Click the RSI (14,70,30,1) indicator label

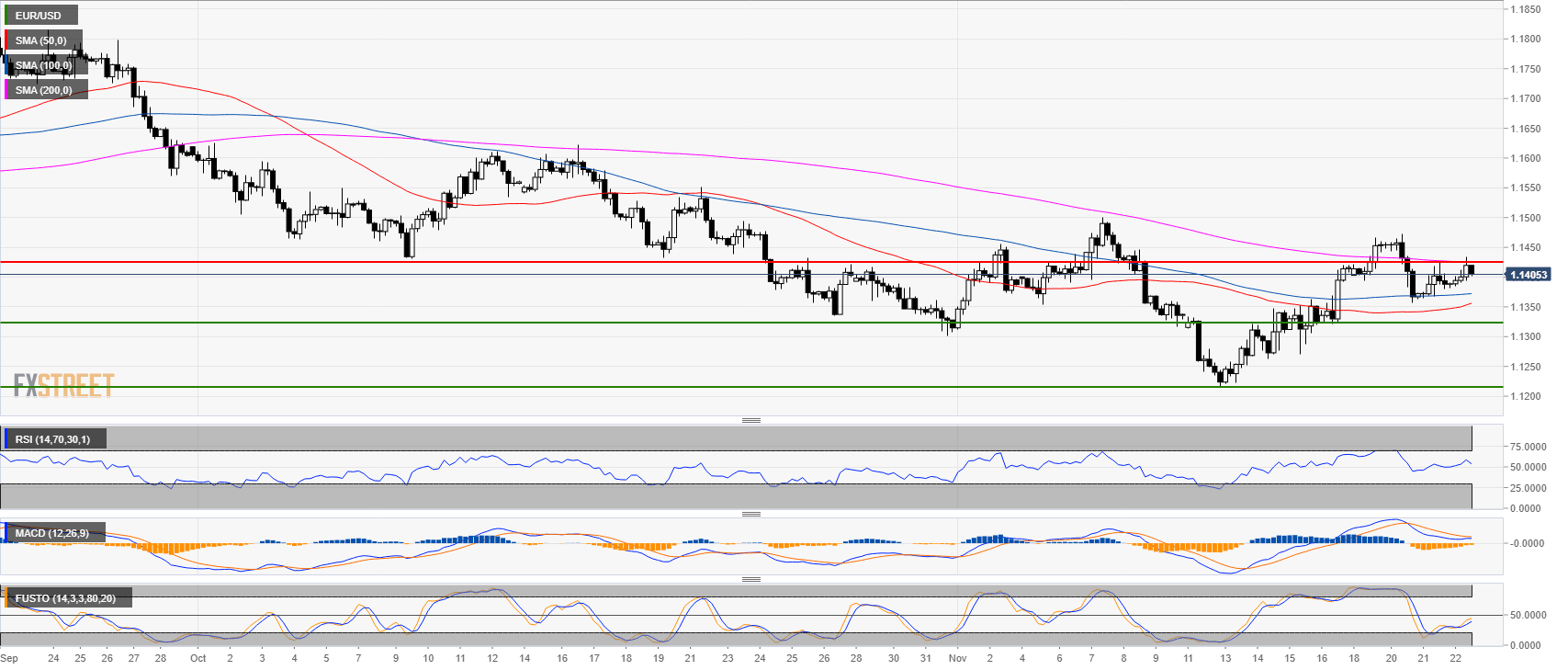pyautogui.click(x=53, y=439)
